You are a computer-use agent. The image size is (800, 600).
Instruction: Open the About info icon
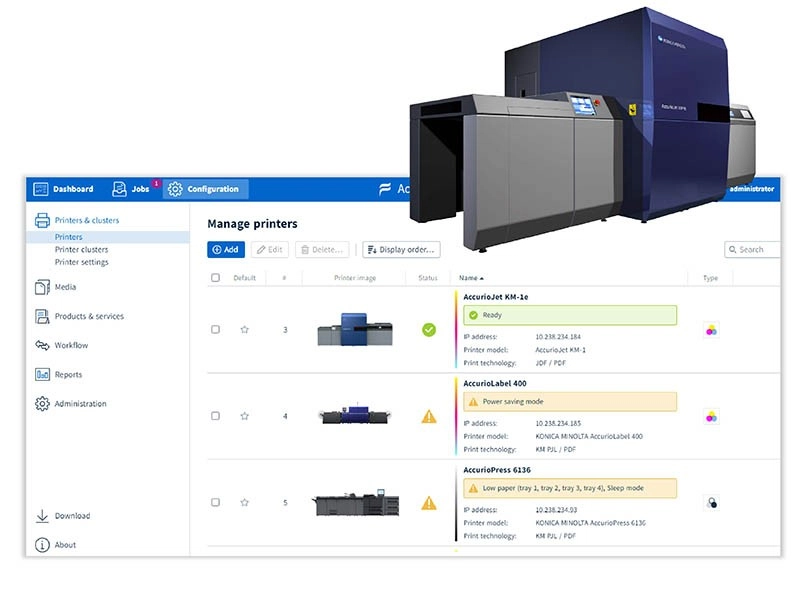pos(42,545)
